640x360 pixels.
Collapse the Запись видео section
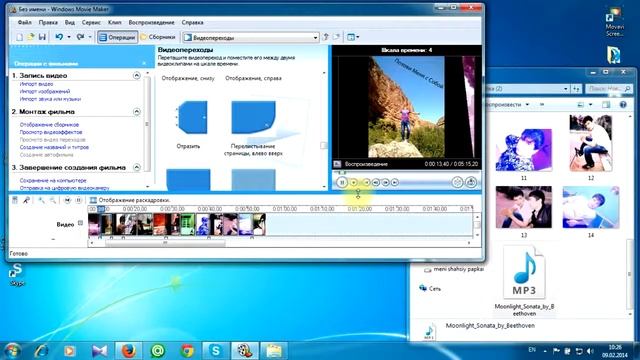(x=137, y=76)
